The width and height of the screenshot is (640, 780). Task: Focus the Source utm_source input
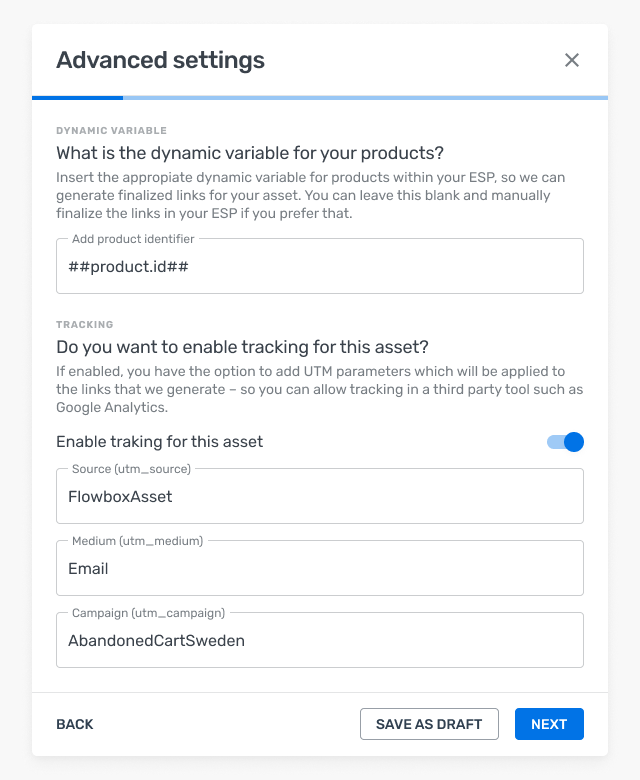pos(320,496)
